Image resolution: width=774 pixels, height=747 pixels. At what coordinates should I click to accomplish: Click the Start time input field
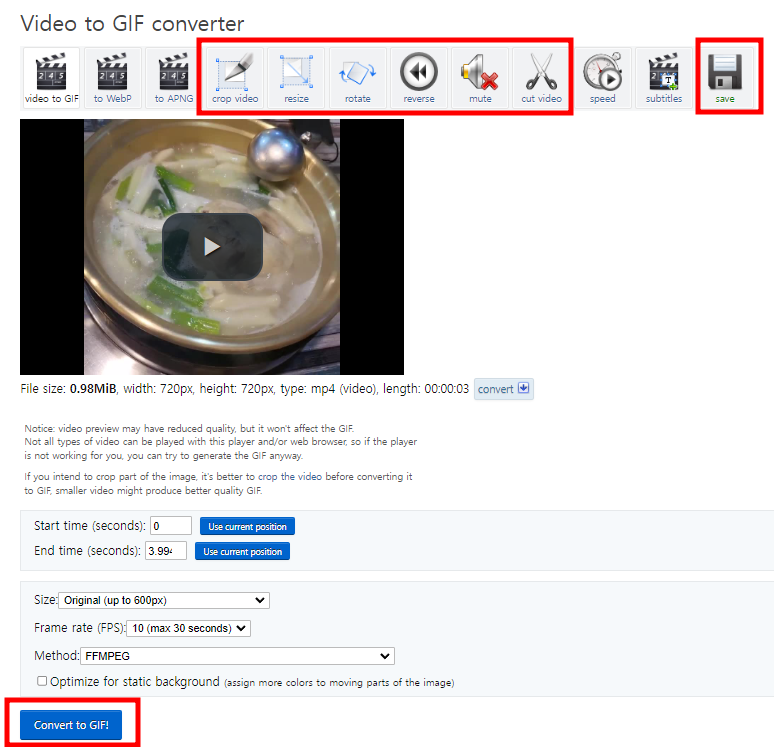(x=171, y=526)
